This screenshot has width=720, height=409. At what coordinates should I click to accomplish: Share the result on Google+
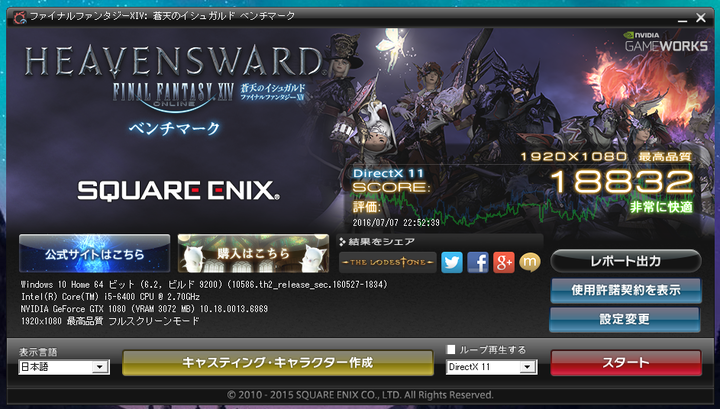point(504,263)
